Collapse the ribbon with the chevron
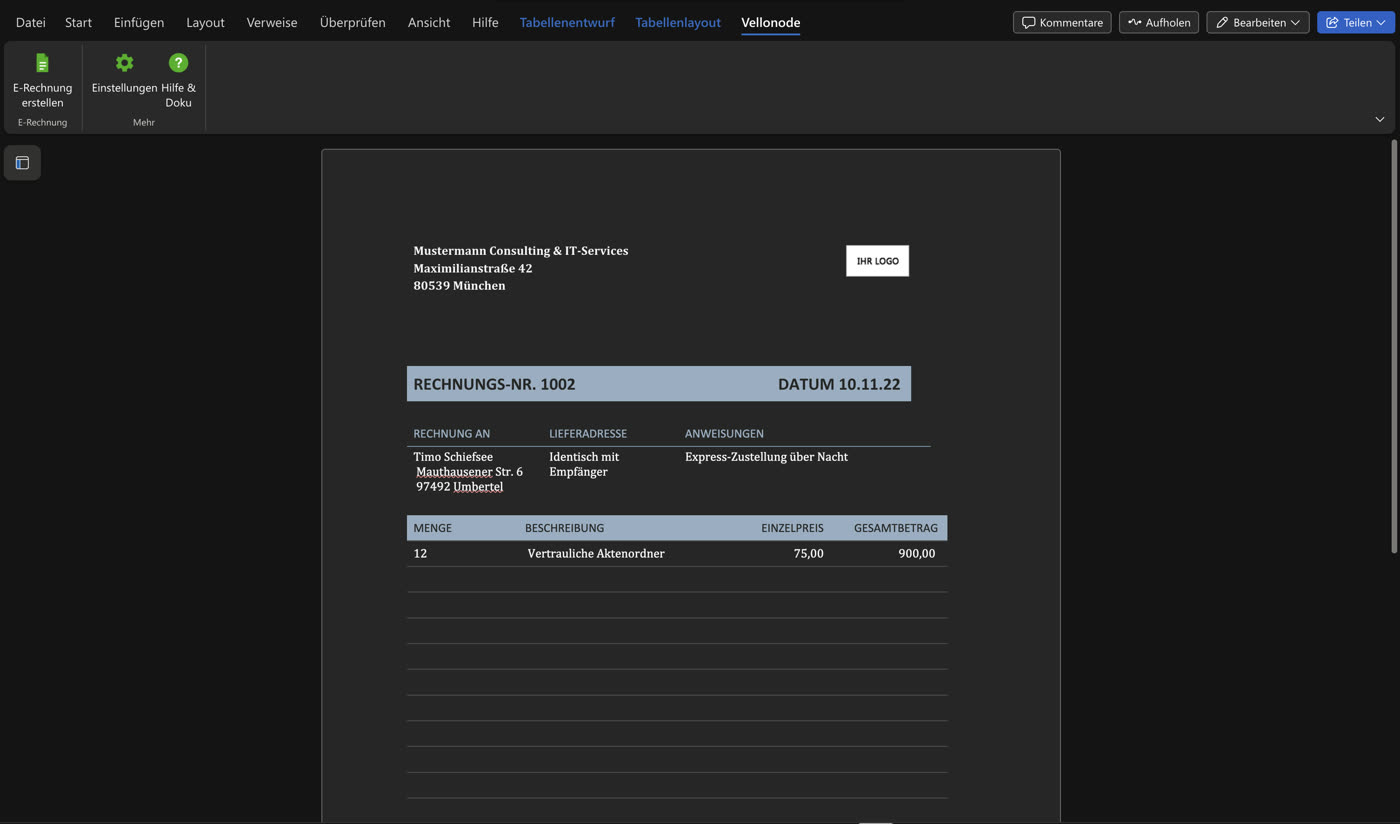1400x824 pixels. pyautogui.click(x=1380, y=120)
